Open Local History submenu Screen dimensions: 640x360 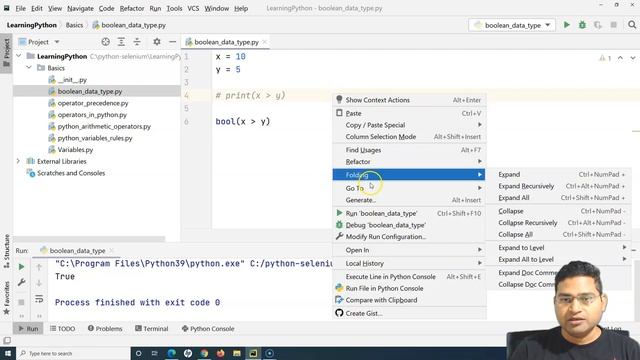click(409, 263)
